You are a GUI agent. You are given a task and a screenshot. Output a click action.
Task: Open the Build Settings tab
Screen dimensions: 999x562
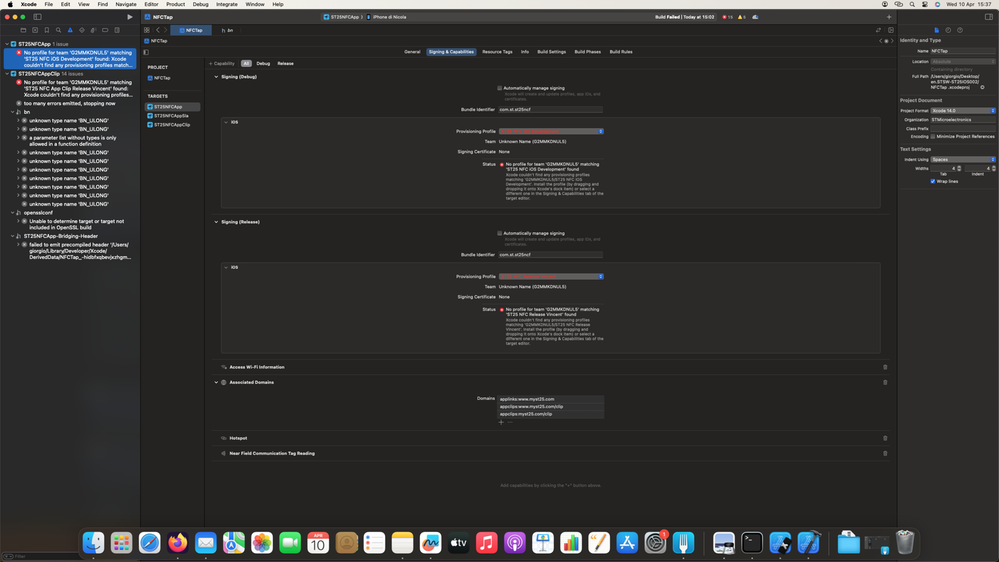pos(551,52)
